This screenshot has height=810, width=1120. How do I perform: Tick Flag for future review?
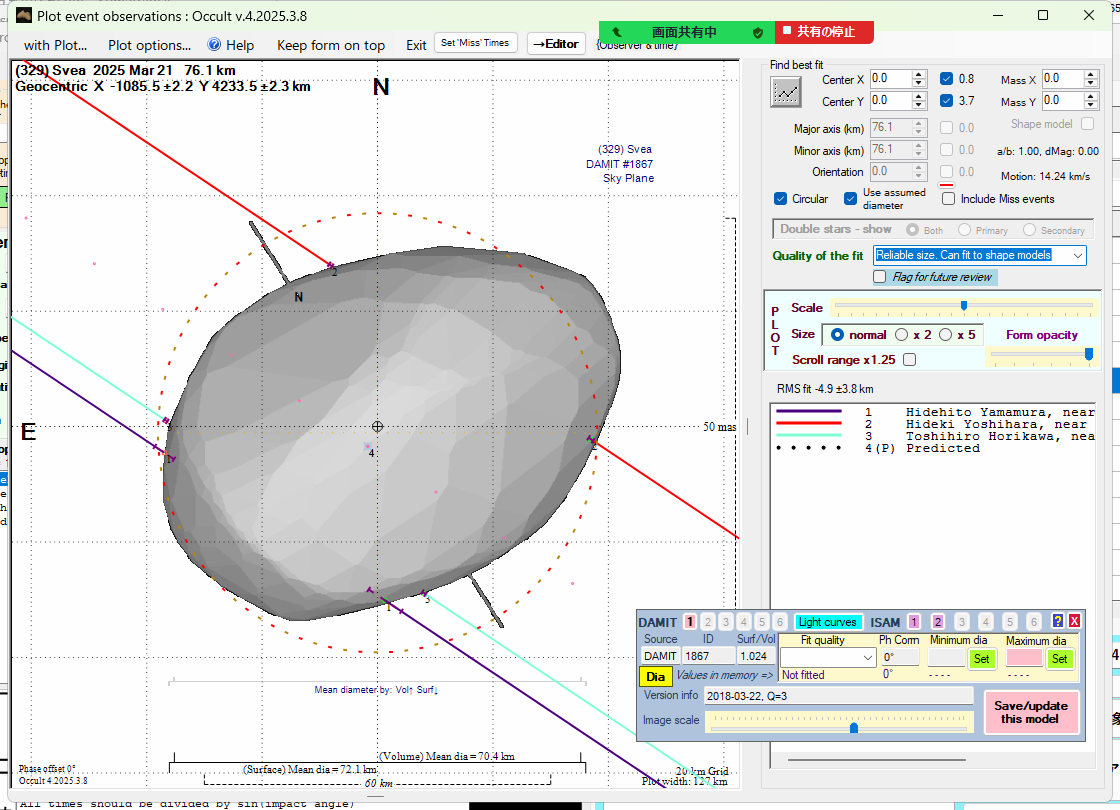click(x=880, y=277)
